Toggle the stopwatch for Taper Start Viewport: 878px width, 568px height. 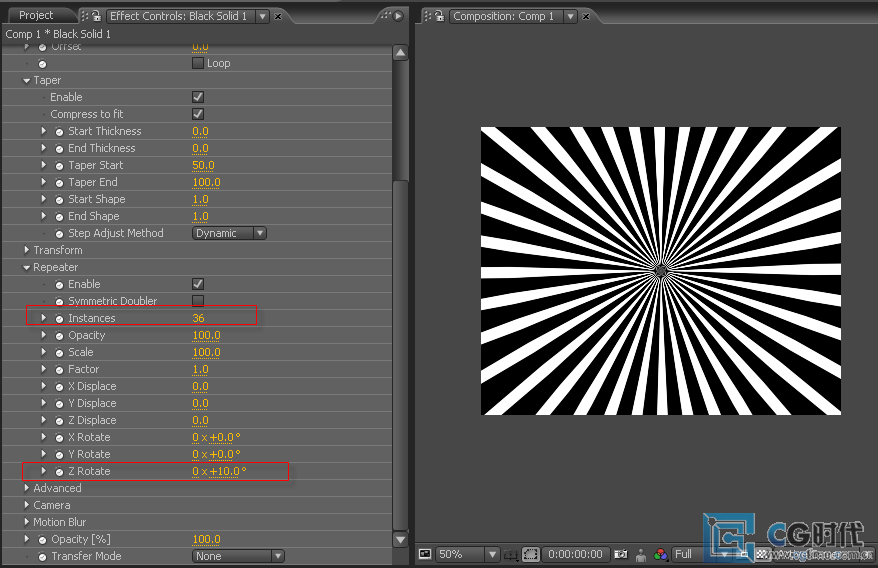[59, 166]
